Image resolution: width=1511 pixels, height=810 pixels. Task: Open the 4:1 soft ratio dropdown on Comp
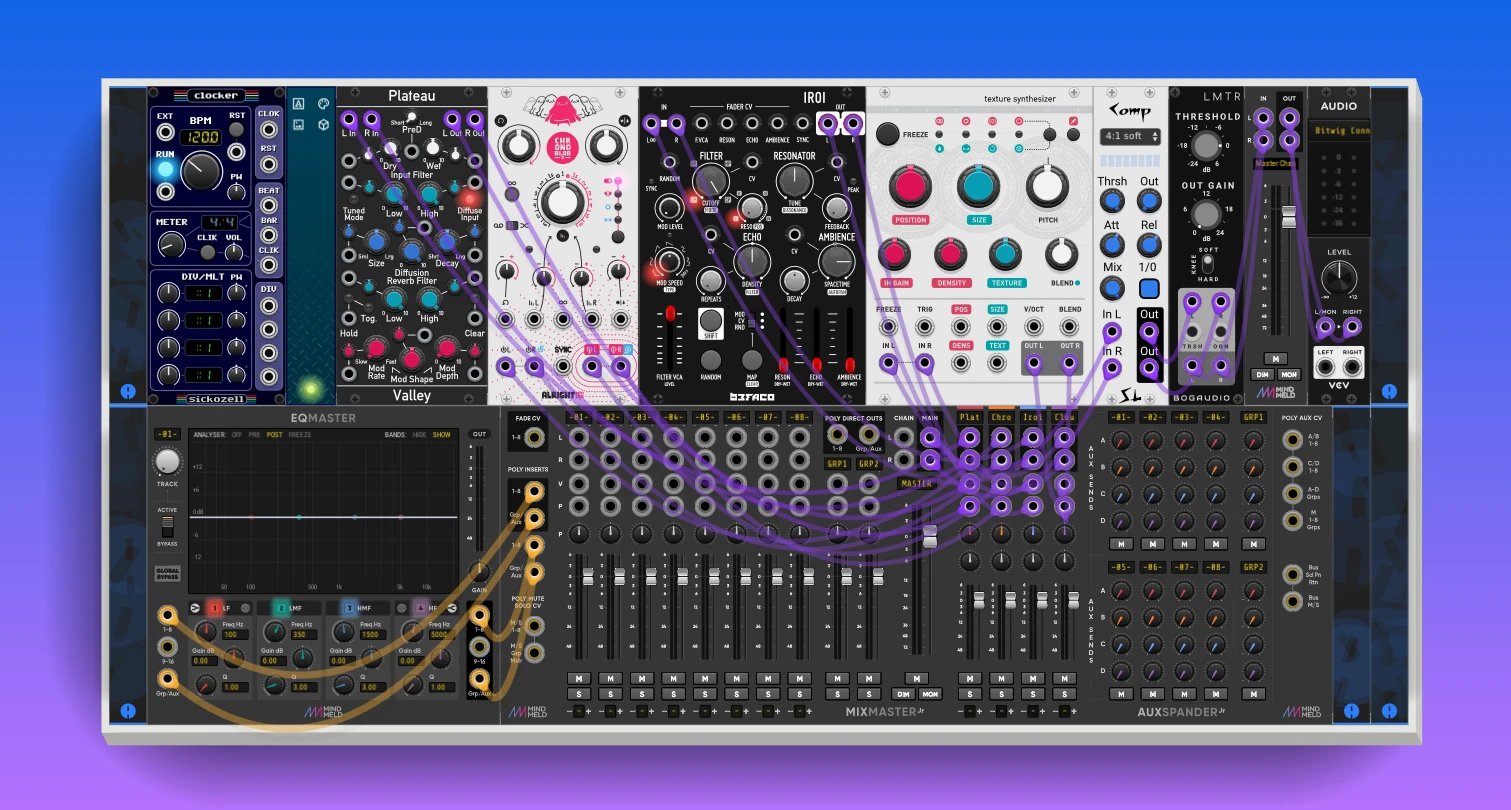tap(1130, 136)
